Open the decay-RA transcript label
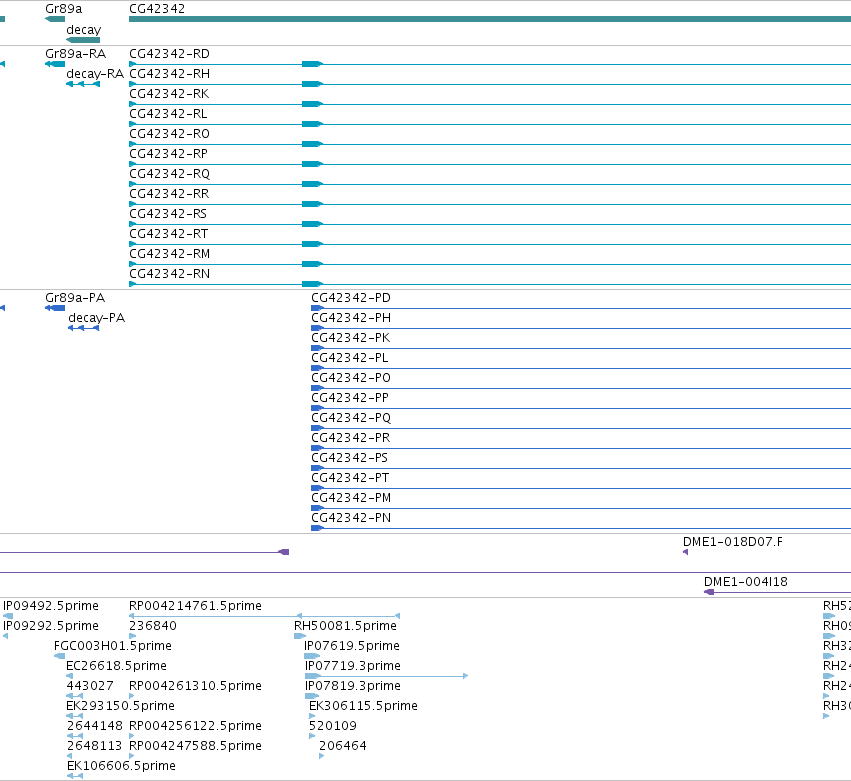Screen dimensions: 851x781 [x=95, y=74]
